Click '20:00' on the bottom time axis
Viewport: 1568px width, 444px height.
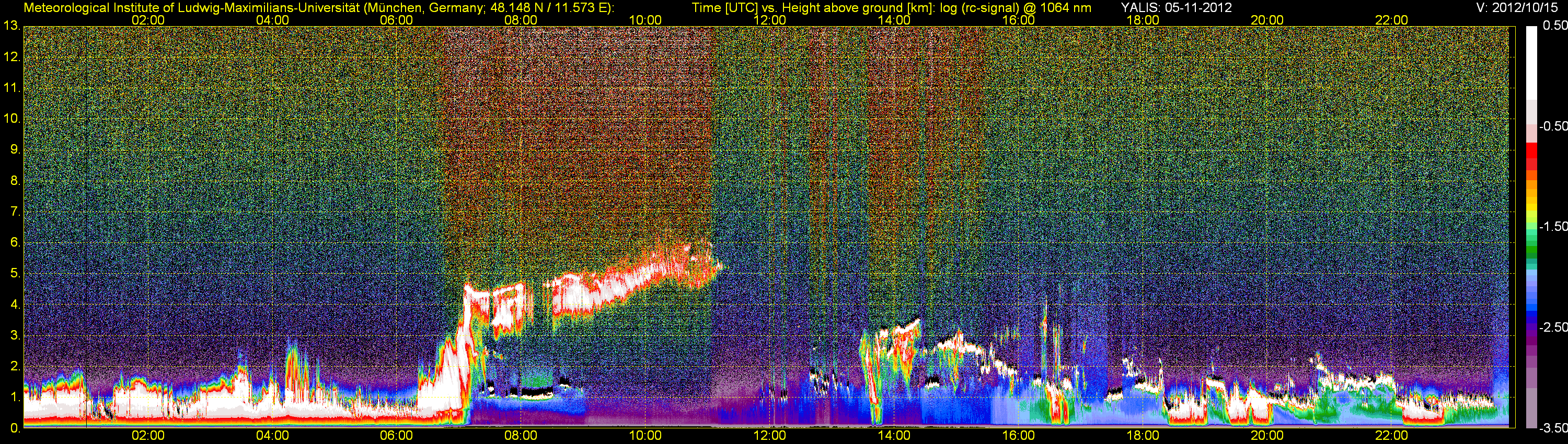tap(1267, 436)
